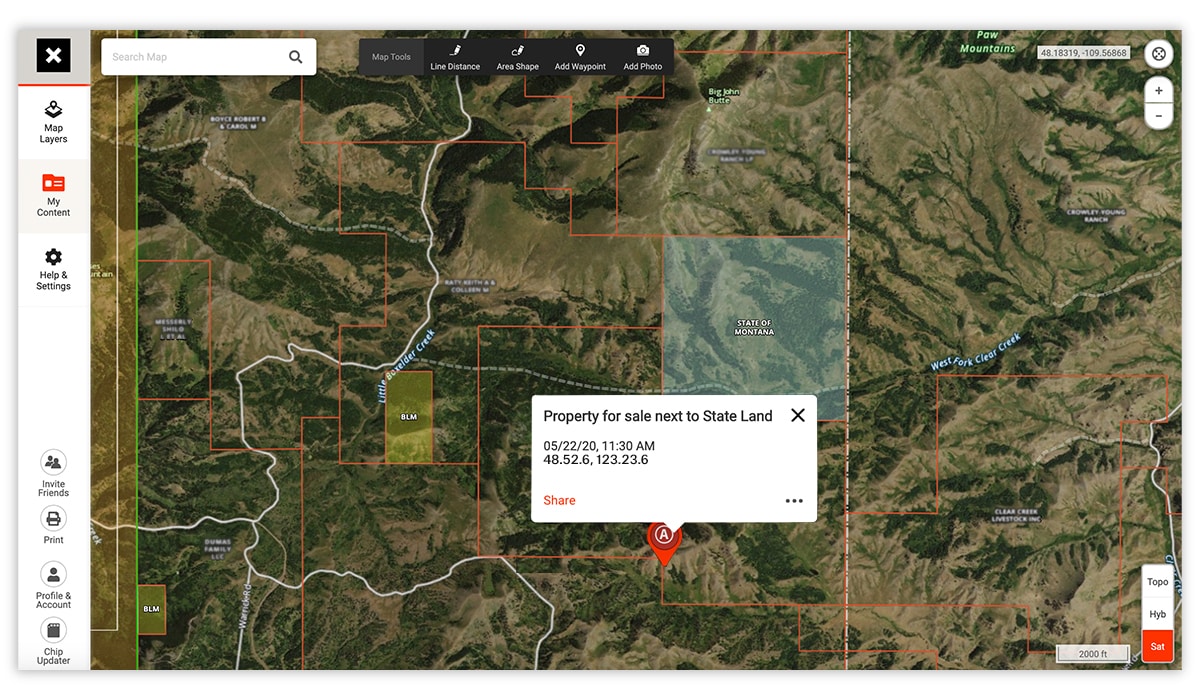Switch basemap to Topo
This screenshot has width=1200, height=700.
pyautogui.click(x=1157, y=582)
